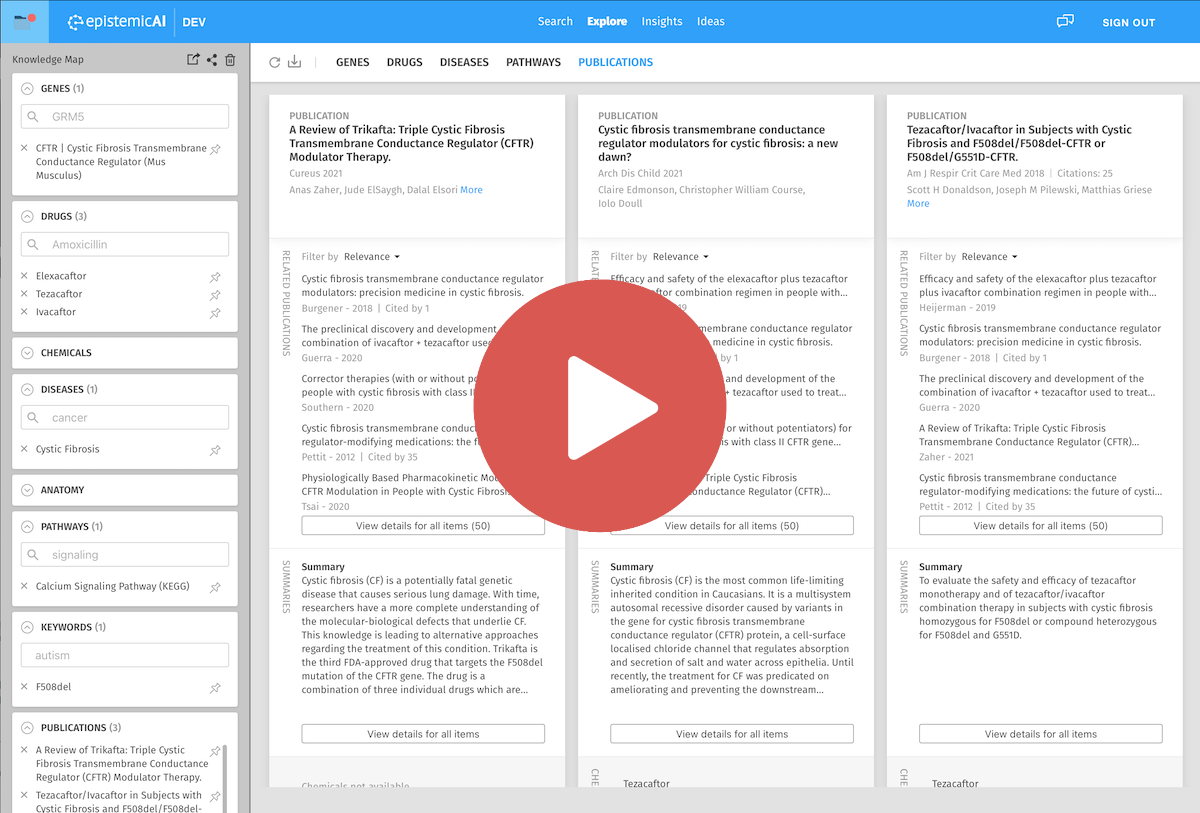Image resolution: width=1200 pixels, height=813 pixels.
Task: Open the Relevance filter dropdown in first card
Action: [x=372, y=257]
